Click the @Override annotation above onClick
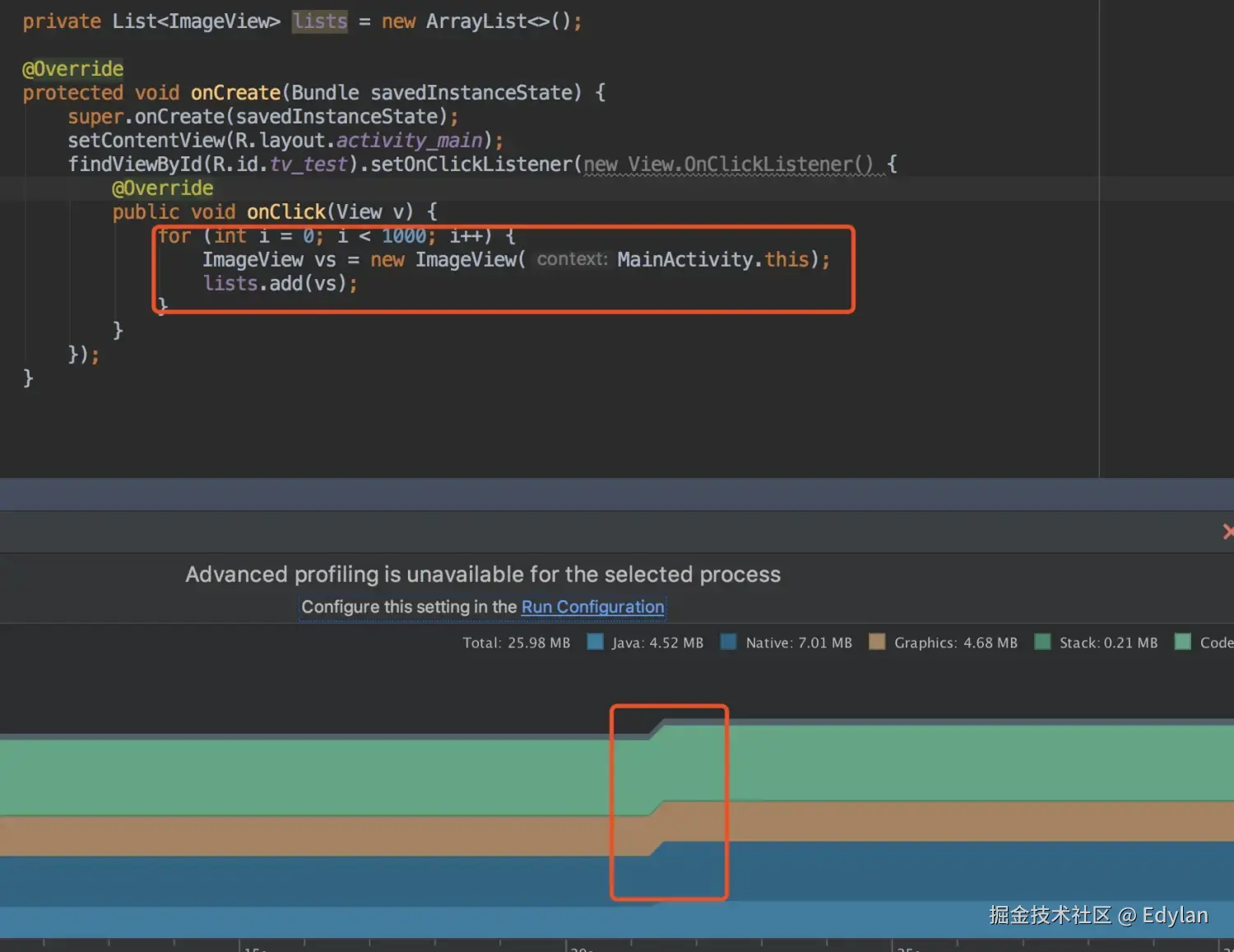The width and height of the screenshot is (1234, 952). (163, 188)
